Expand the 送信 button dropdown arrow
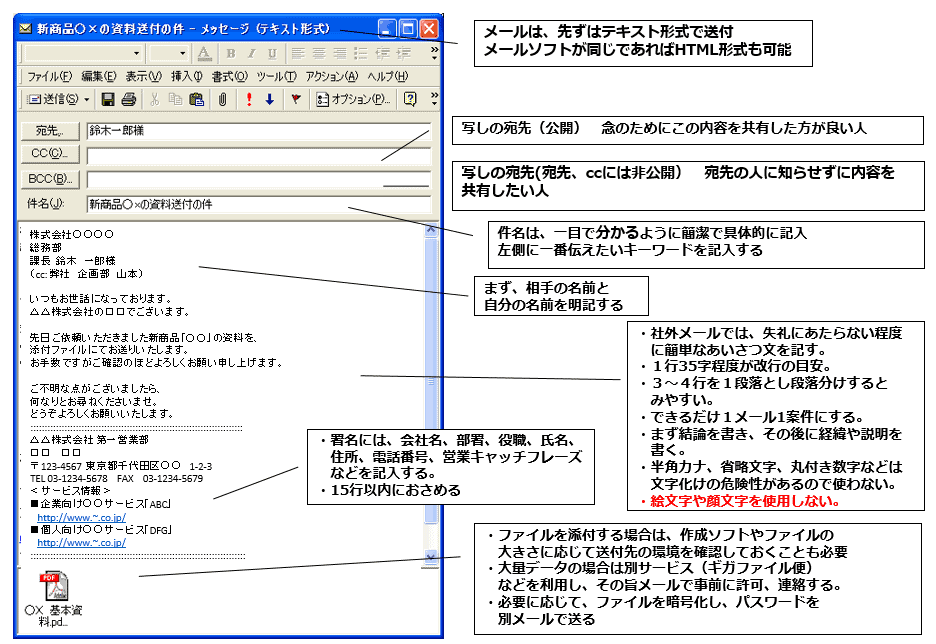Viewport: 936px width, 644px height. [x=87, y=99]
